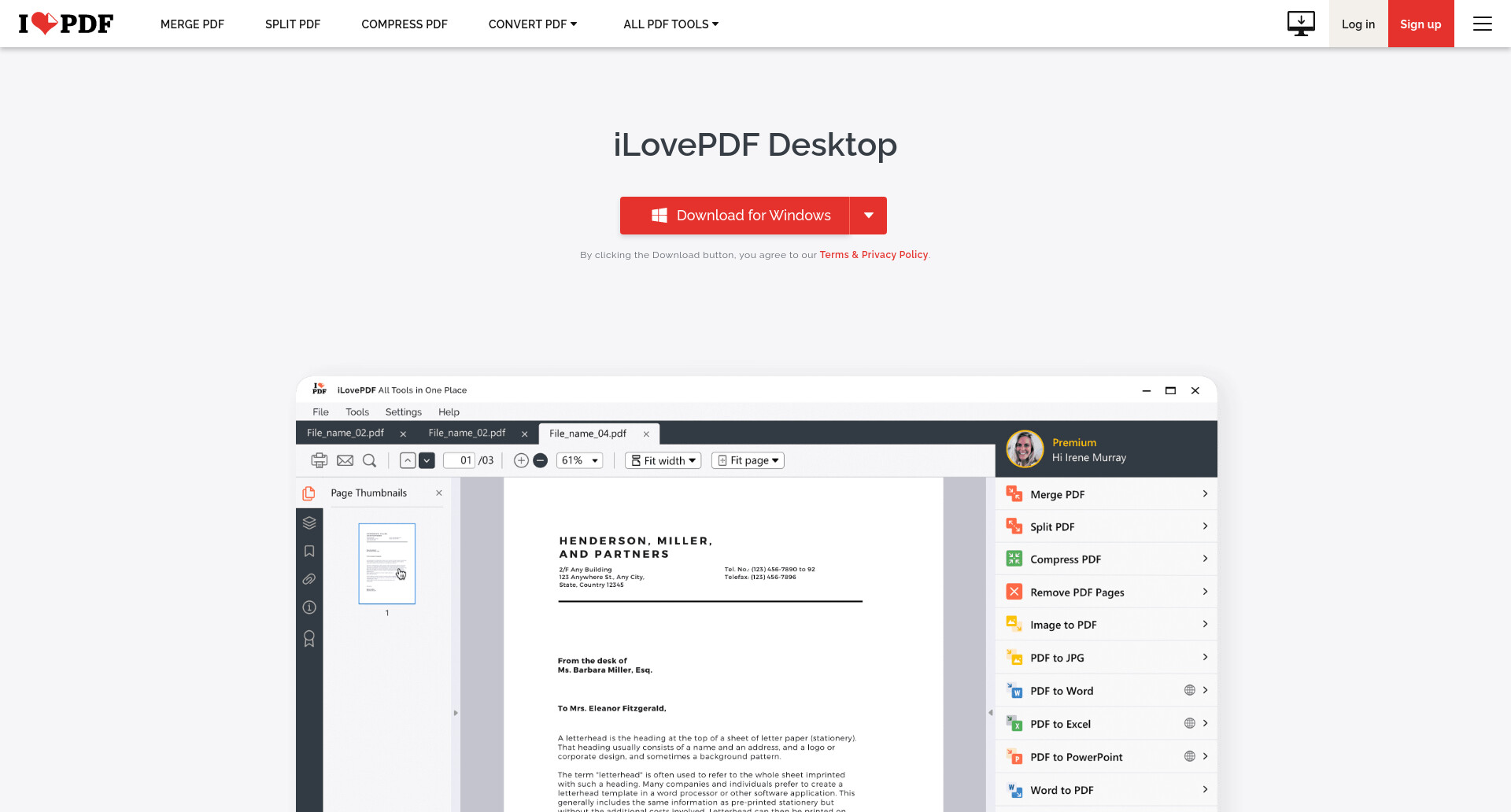1511x812 pixels.
Task: Open the attachments paperclip icon
Action: coord(309,579)
